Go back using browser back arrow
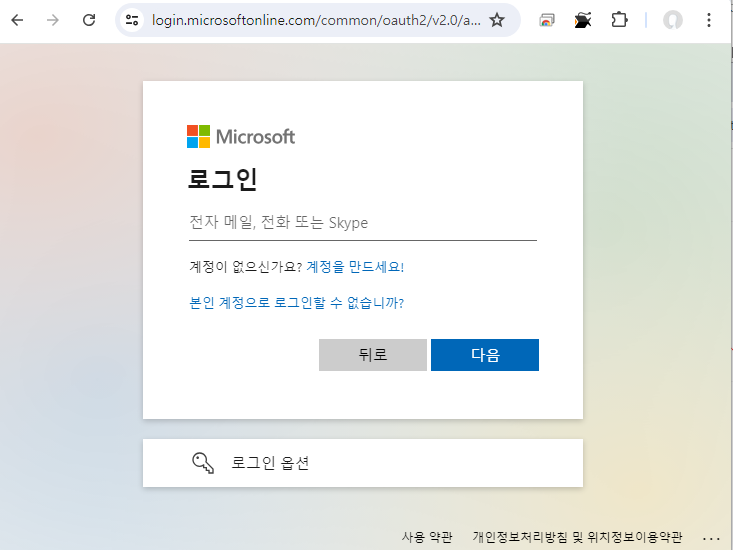Image resolution: width=733 pixels, height=550 pixels. [x=17, y=20]
